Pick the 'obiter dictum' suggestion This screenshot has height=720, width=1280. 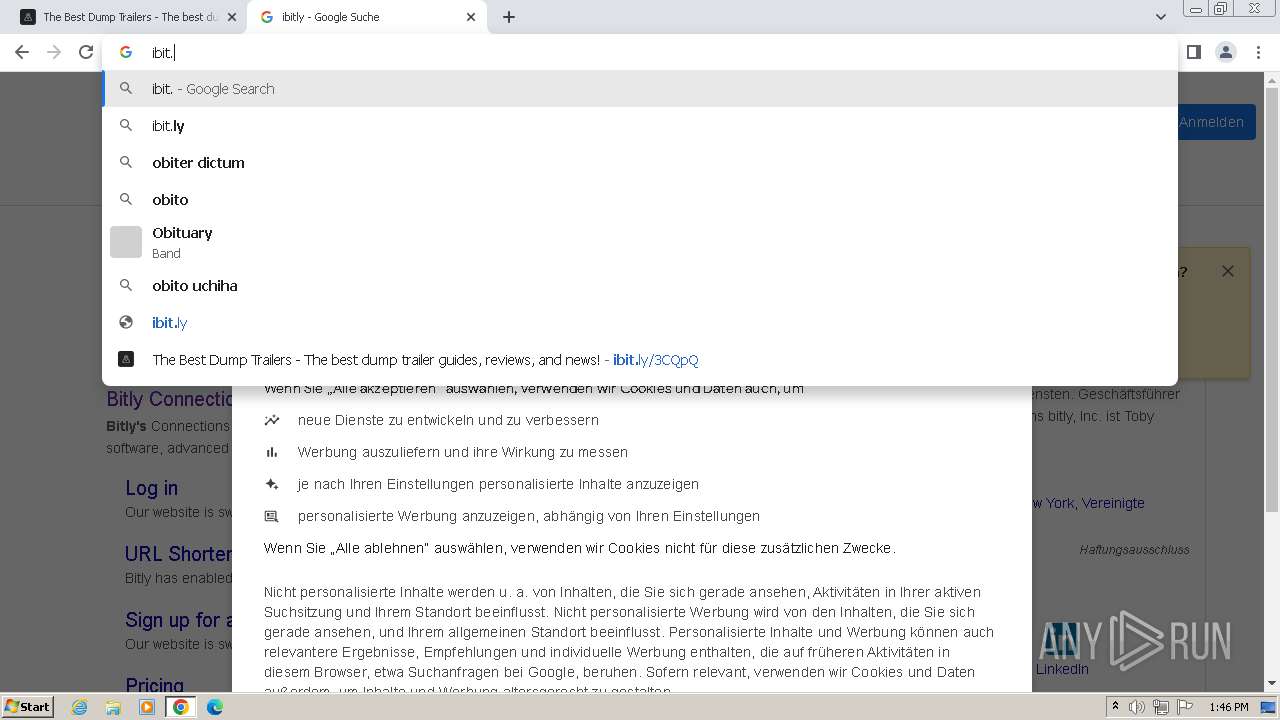(640, 163)
